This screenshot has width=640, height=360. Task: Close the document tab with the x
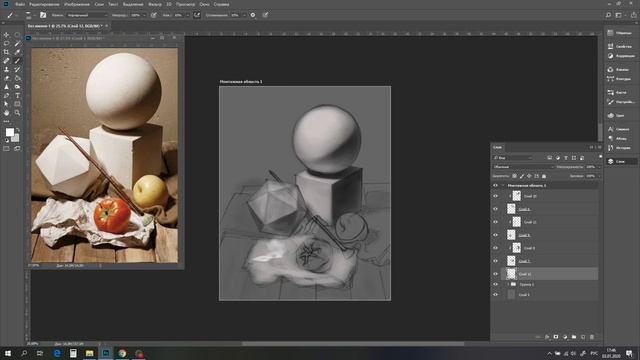pyautogui.click(x=107, y=26)
